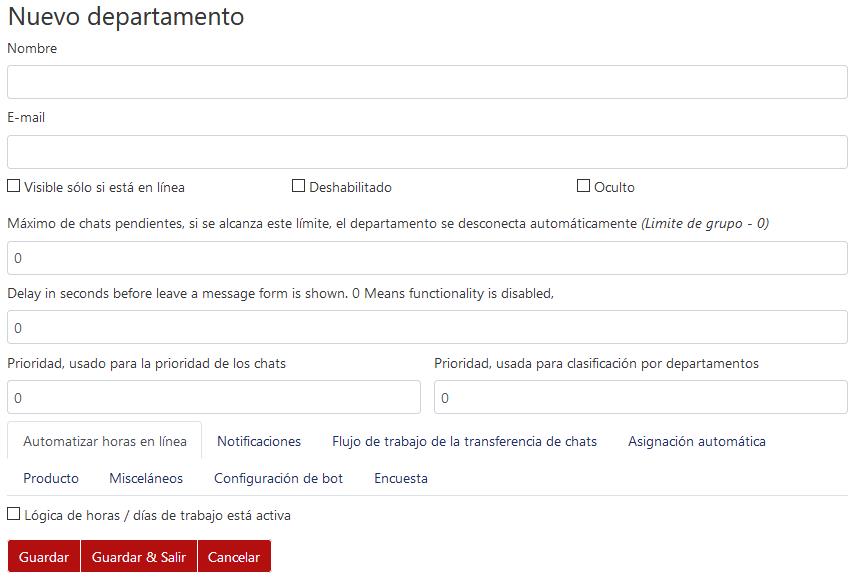Select the chat priority input field
The image size is (854, 578).
tap(213, 398)
